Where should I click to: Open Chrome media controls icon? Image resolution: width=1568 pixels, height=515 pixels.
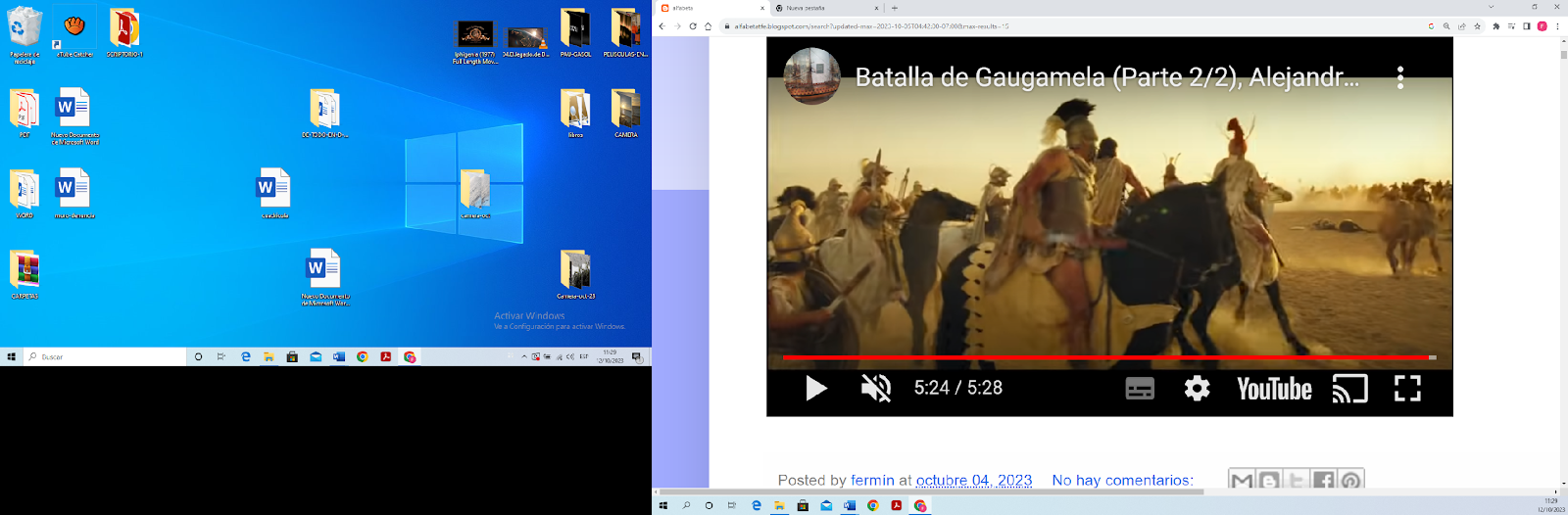pos(1511,26)
